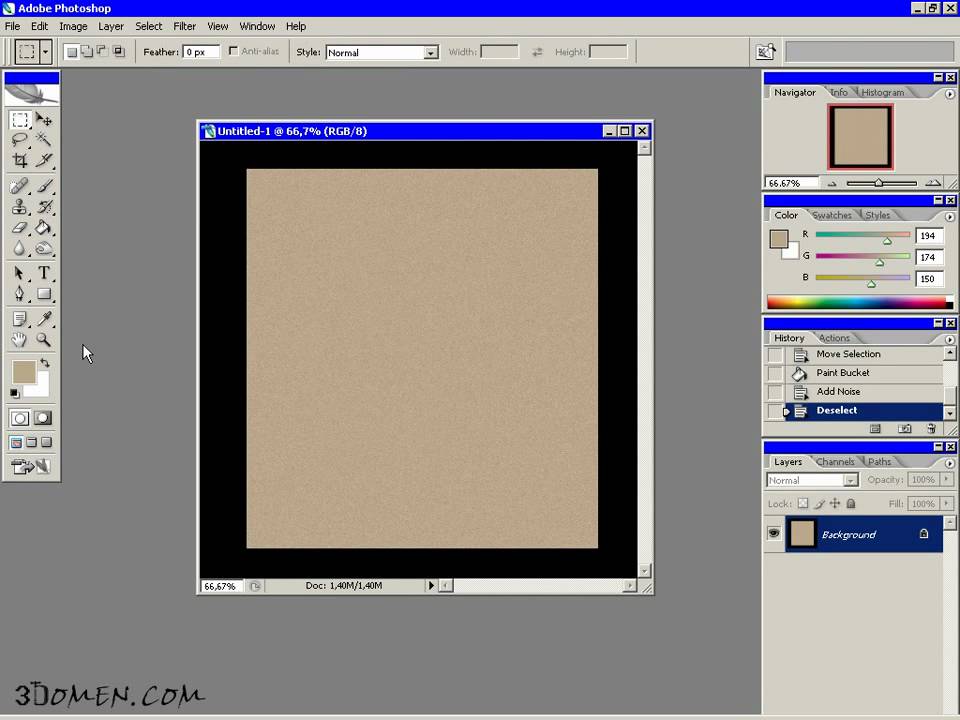
Task: Select the Clone Stamp tool
Action: tap(20, 206)
